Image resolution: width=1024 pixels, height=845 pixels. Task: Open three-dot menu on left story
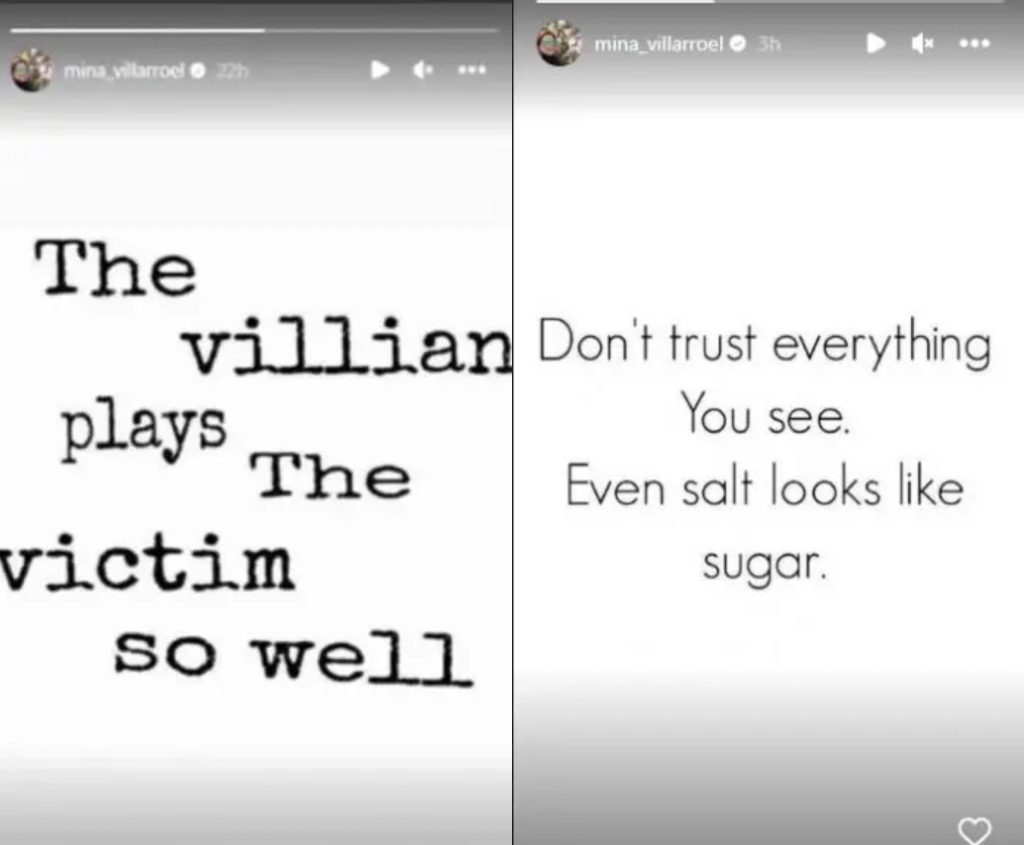point(472,70)
